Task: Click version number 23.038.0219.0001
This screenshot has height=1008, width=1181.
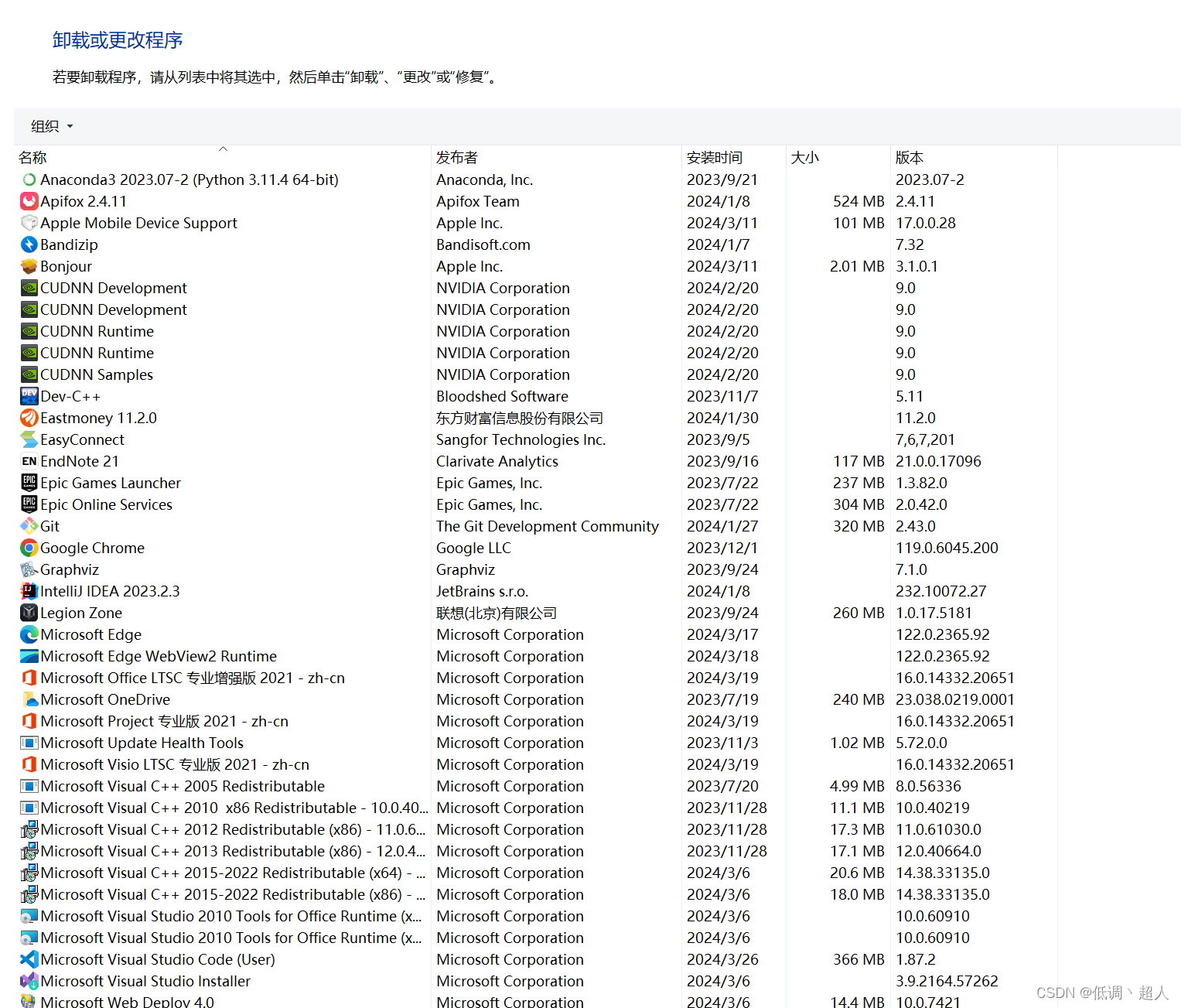Action: (955, 699)
